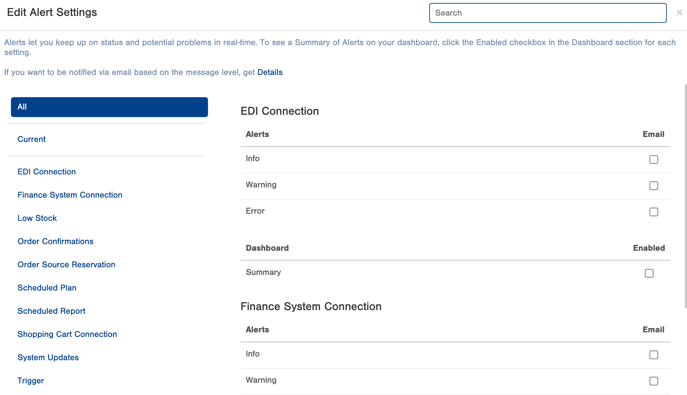Enable EDI Connection dashboard Summary checkbox
The height and width of the screenshot is (395, 687).
[x=649, y=273]
